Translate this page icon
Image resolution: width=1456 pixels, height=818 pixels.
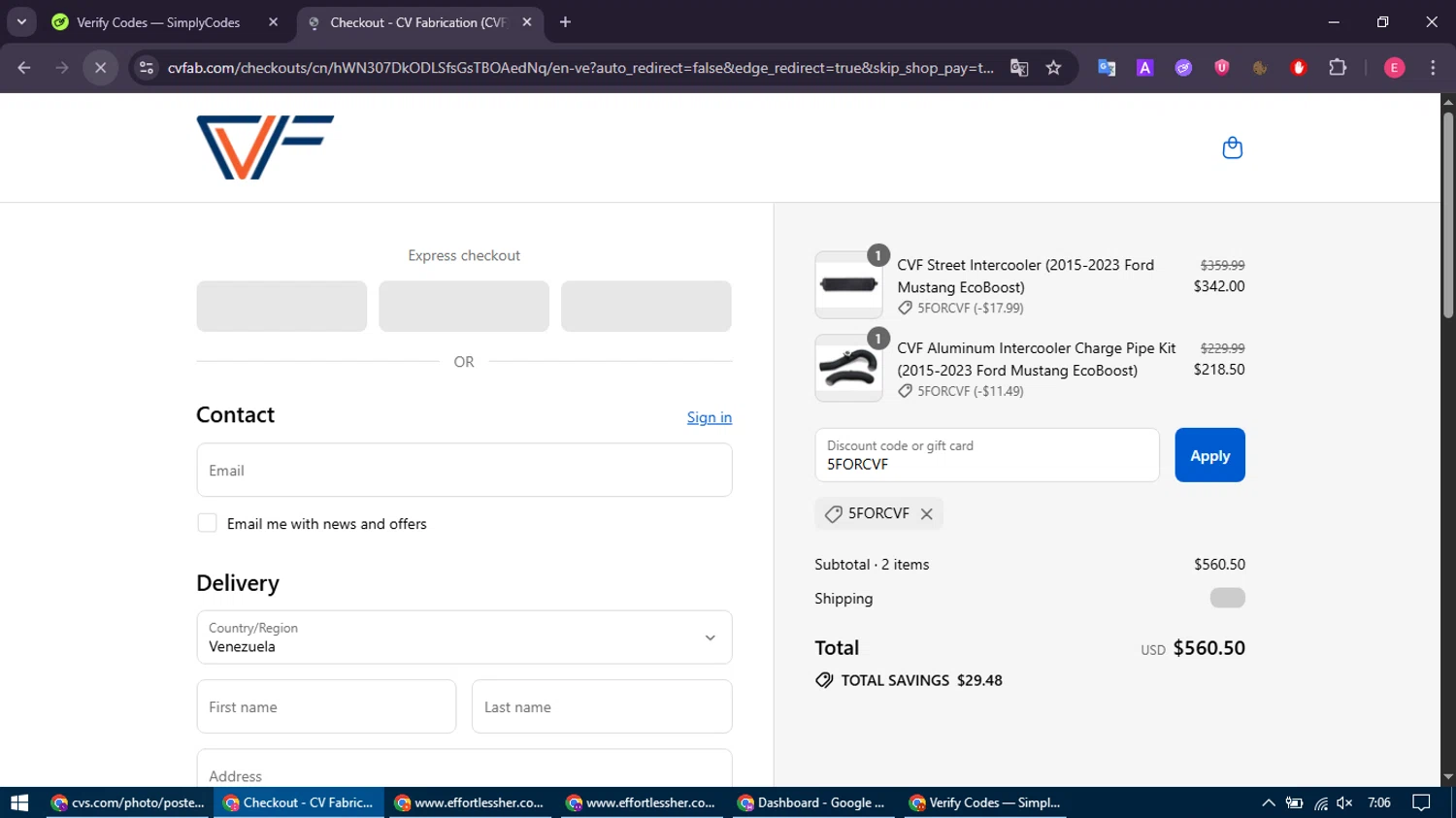pyautogui.click(x=1019, y=68)
